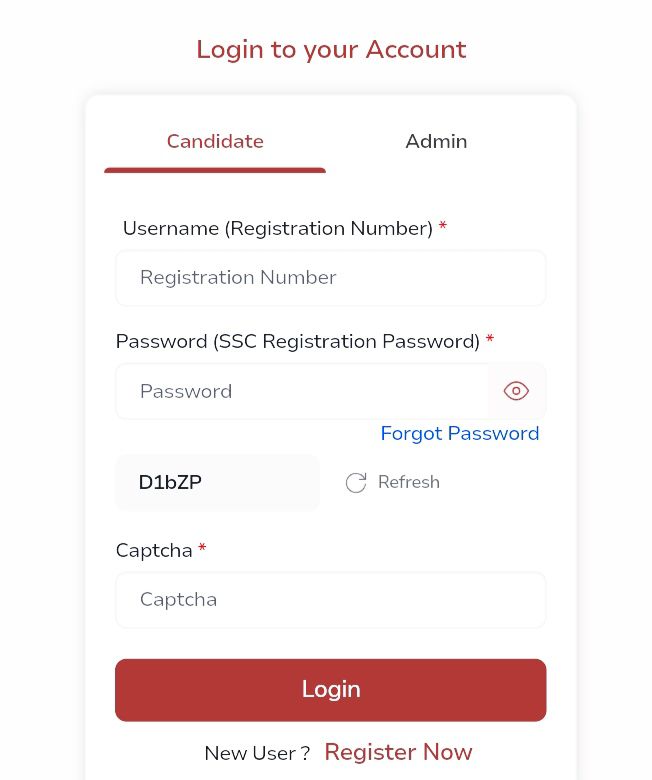This screenshot has width=652, height=780.
Task: Click the 'Login to your Account' heading
Action: (x=331, y=49)
